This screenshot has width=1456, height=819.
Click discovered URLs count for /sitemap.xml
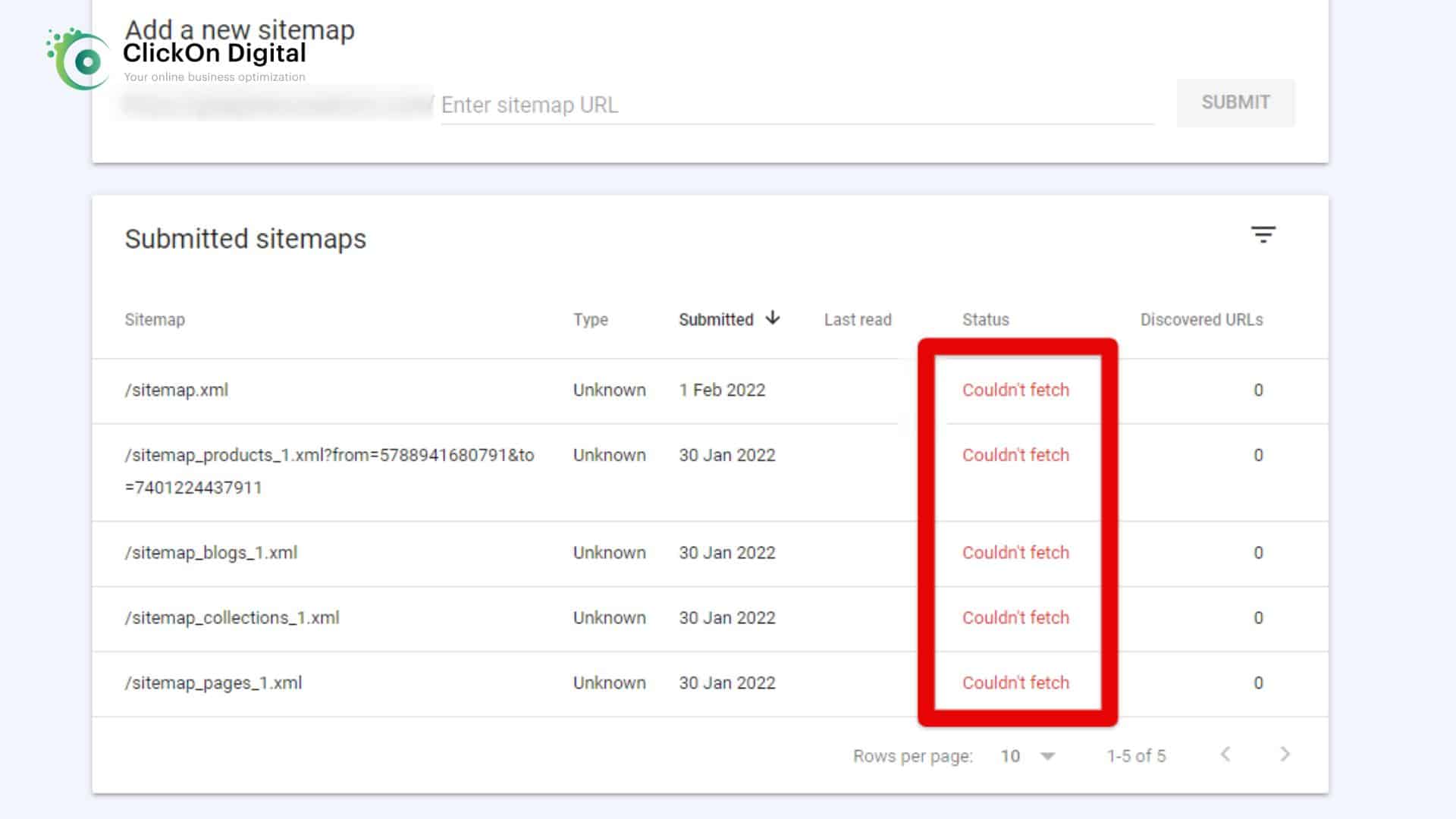[x=1258, y=390]
